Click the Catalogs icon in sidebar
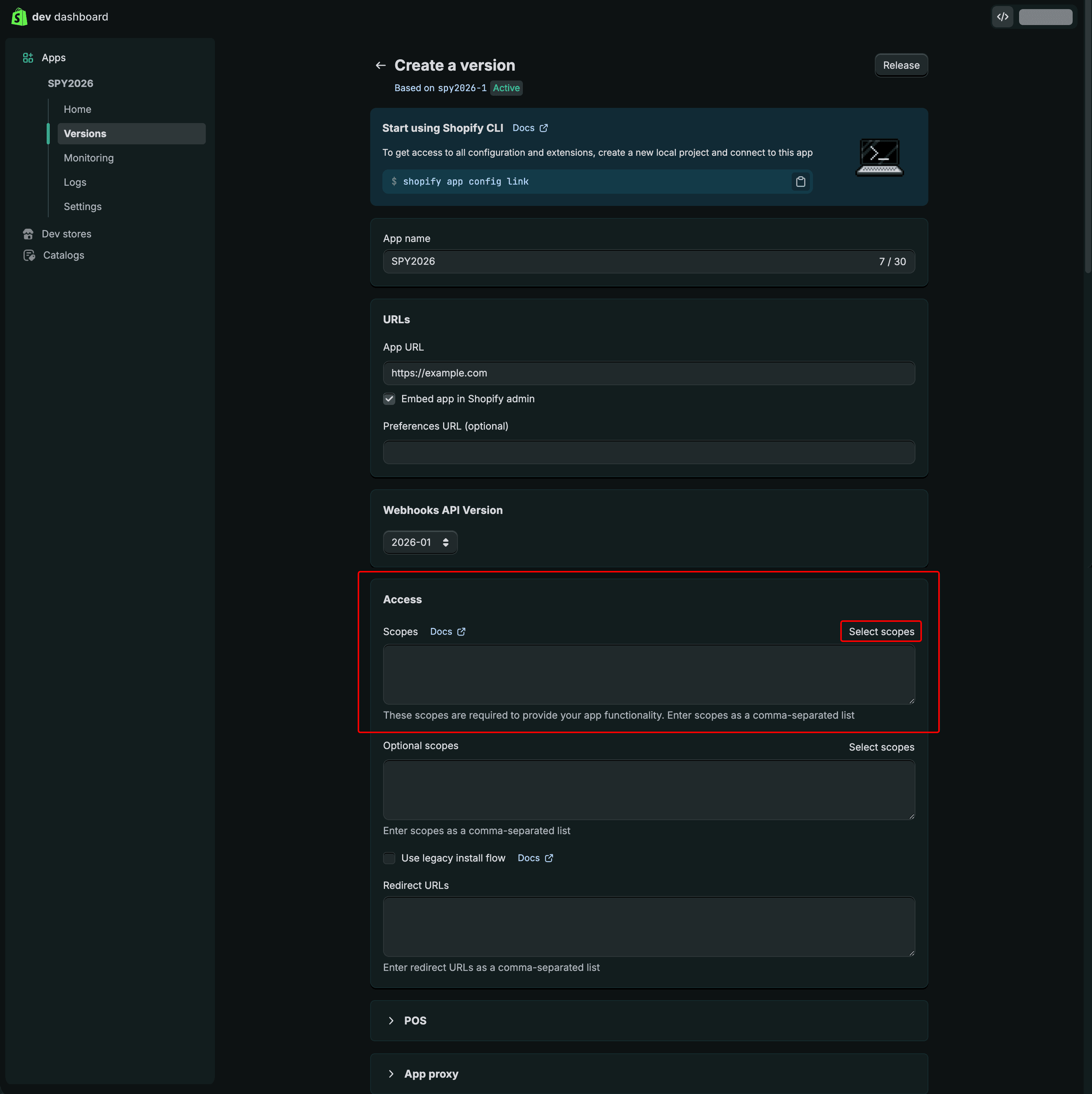The height and width of the screenshot is (1094, 1092). click(29, 255)
